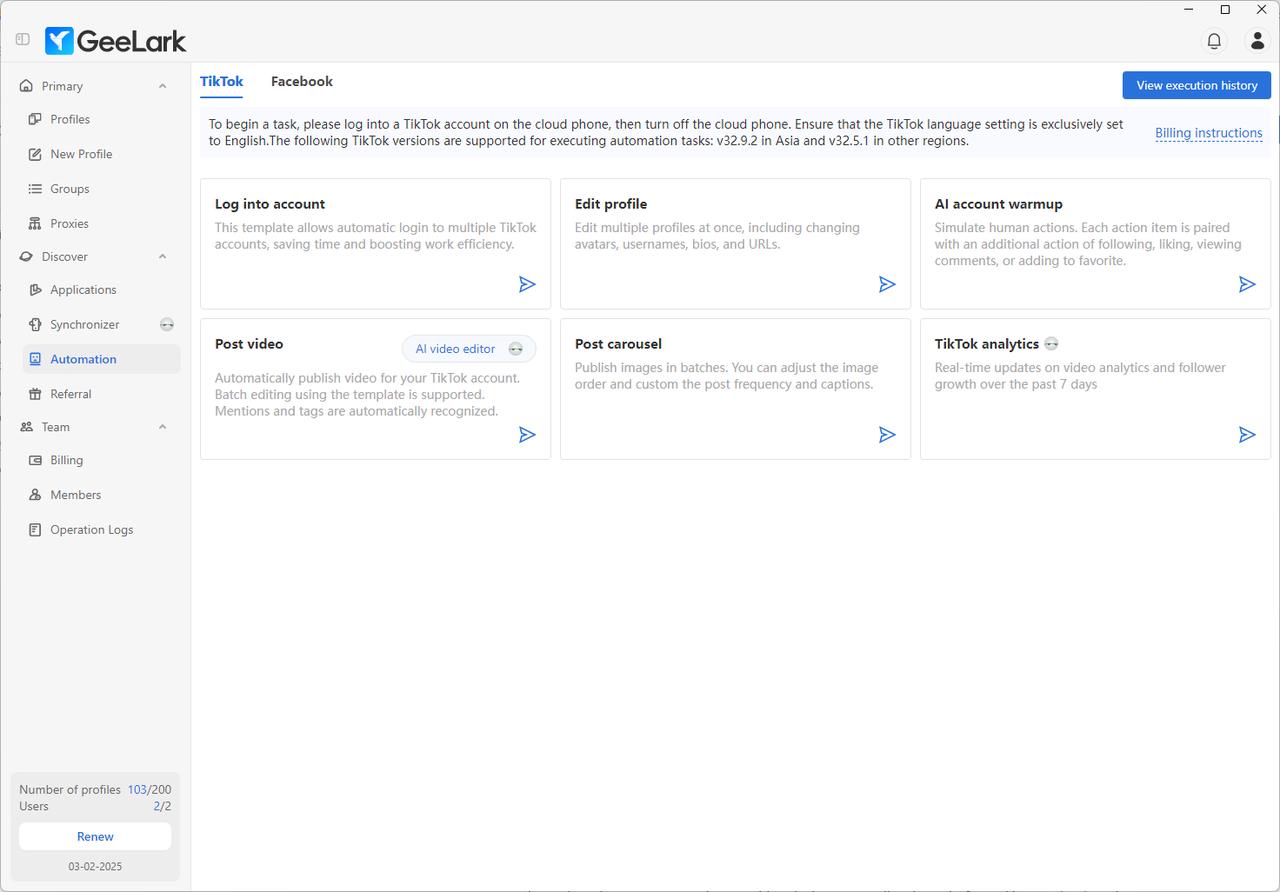Click the Edit profile card title
The height and width of the screenshot is (892, 1280).
(x=611, y=204)
